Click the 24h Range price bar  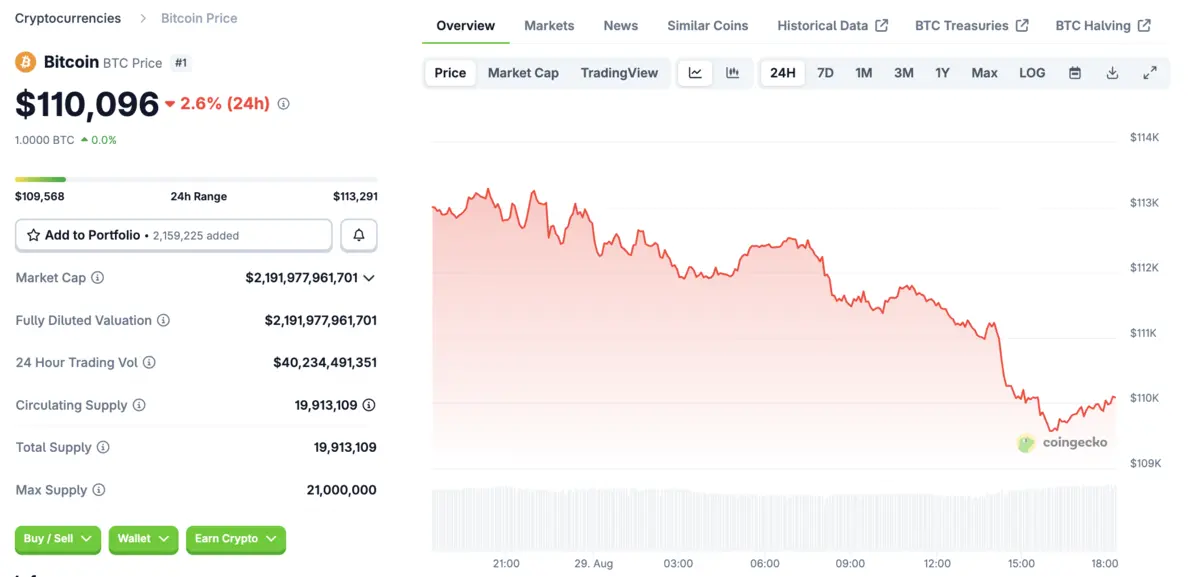(196, 180)
